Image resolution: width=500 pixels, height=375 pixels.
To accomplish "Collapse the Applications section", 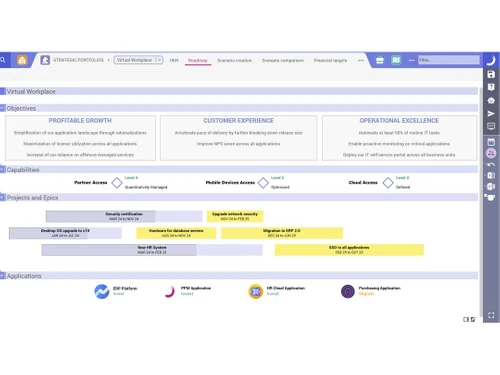I will pyautogui.click(x=3, y=276).
